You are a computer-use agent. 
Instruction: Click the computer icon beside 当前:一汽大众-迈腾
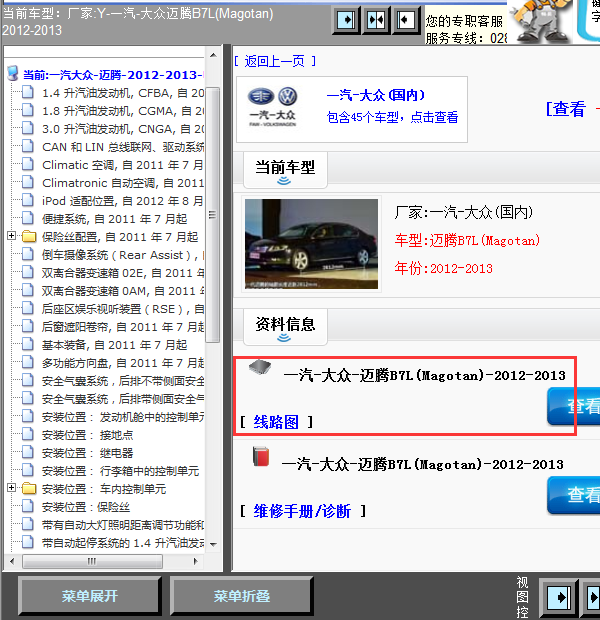pos(13,74)
